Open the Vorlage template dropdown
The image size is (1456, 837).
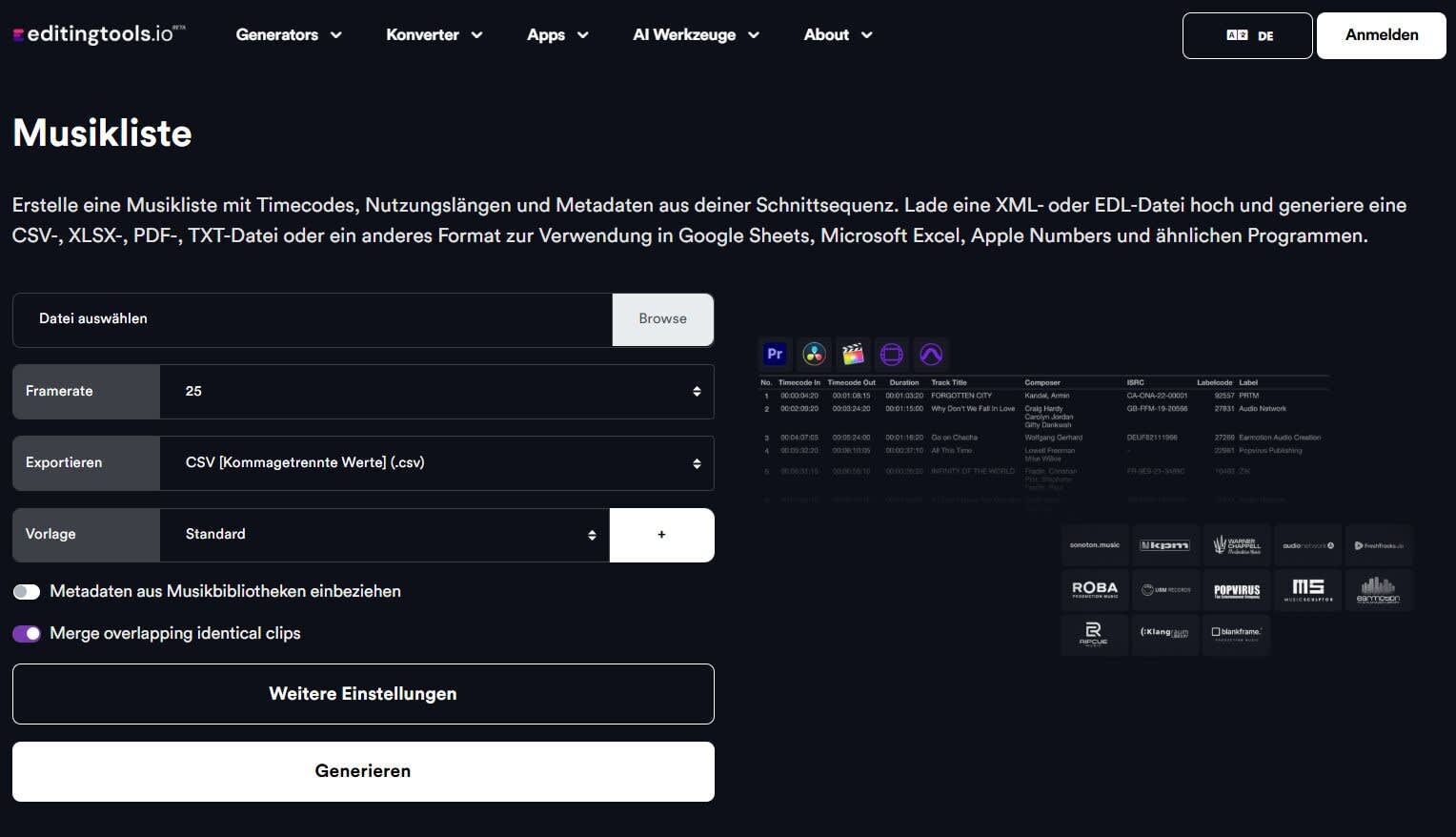click(x=384, y=535)
